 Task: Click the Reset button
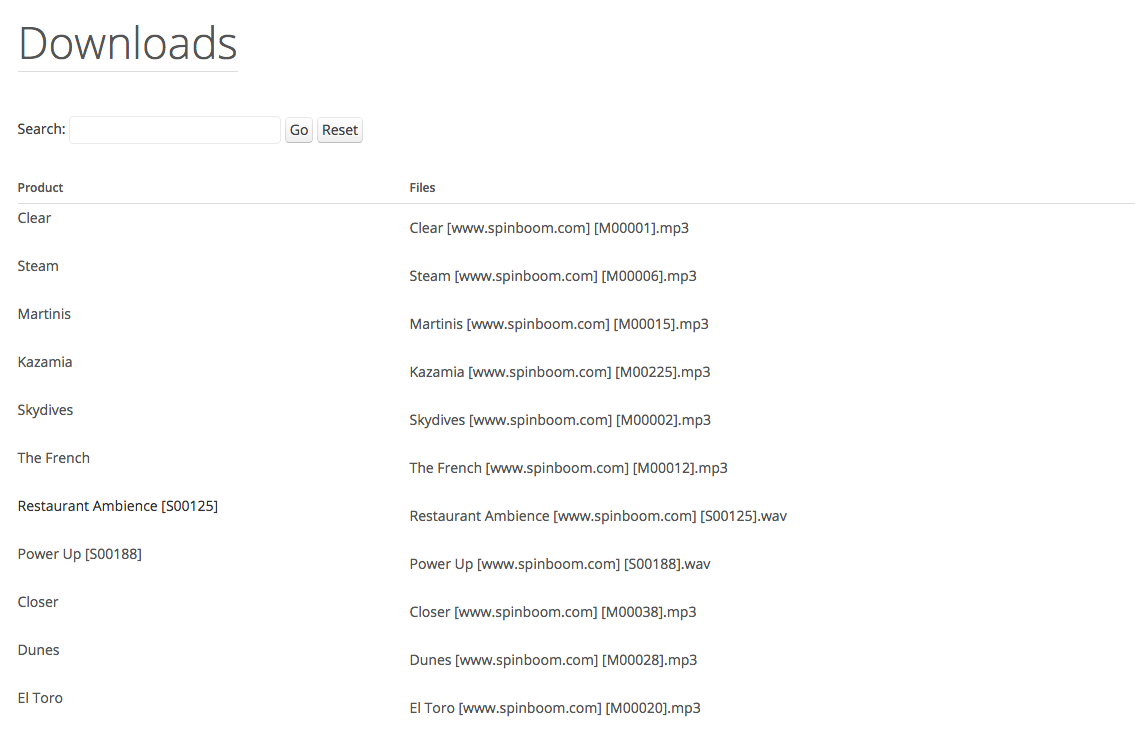pyautogui.click(x=340, y=130)
